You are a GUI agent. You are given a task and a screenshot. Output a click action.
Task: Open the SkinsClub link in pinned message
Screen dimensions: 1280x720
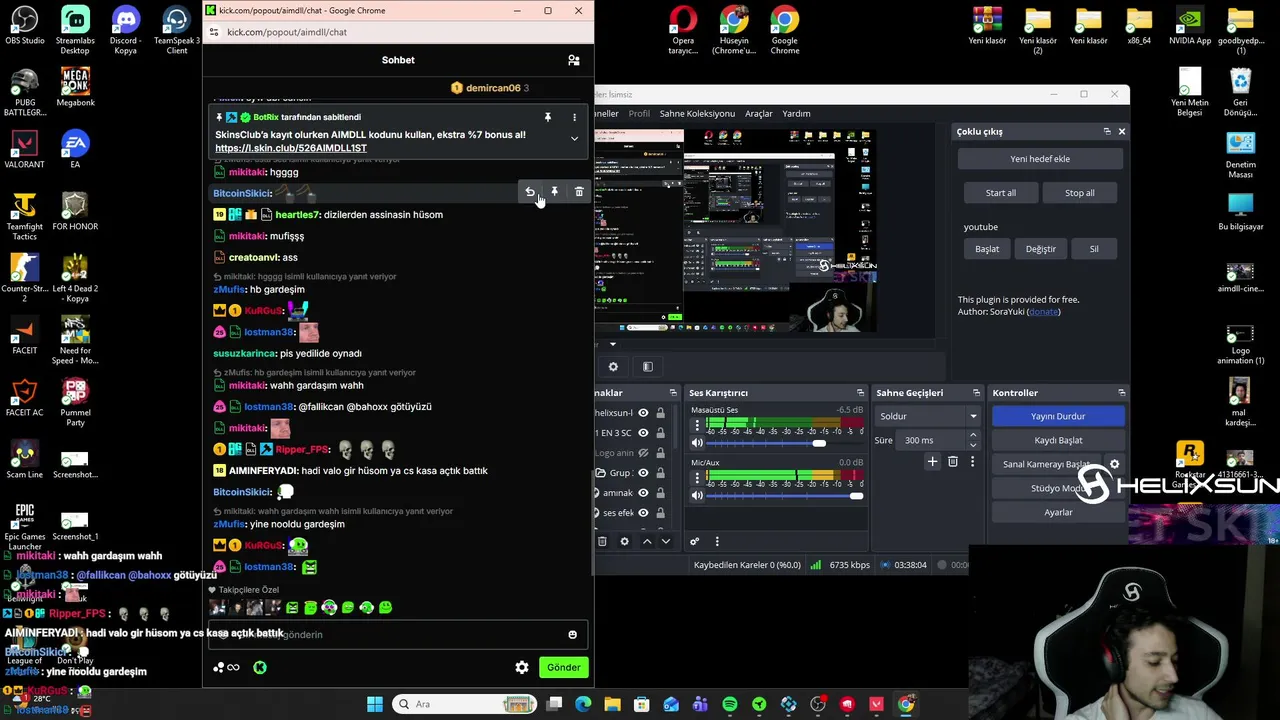click(291, 148)
